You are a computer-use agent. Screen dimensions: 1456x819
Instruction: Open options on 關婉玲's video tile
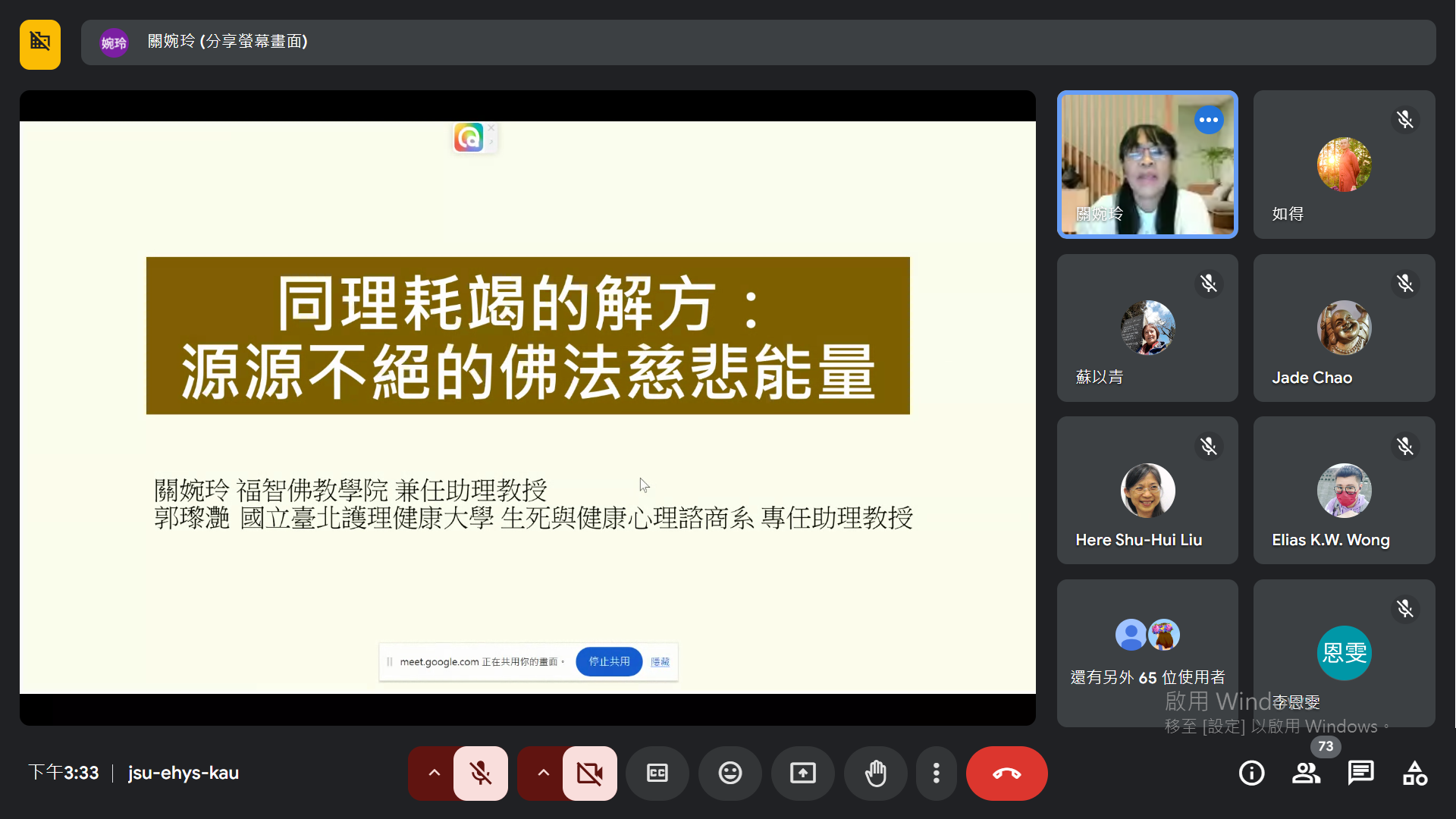pos(1208,120)
